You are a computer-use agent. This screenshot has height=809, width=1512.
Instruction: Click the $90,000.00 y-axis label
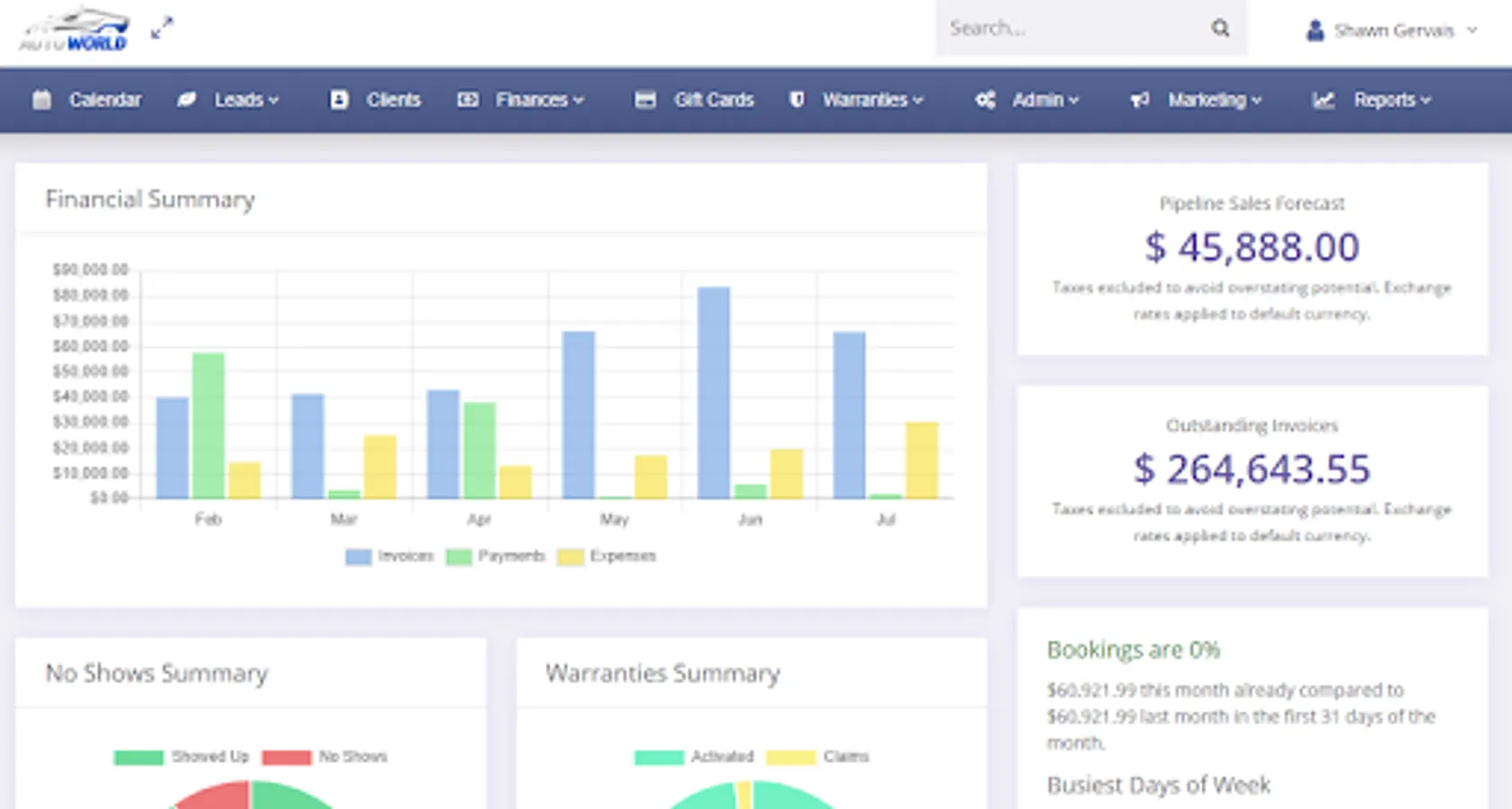point(90,270)
